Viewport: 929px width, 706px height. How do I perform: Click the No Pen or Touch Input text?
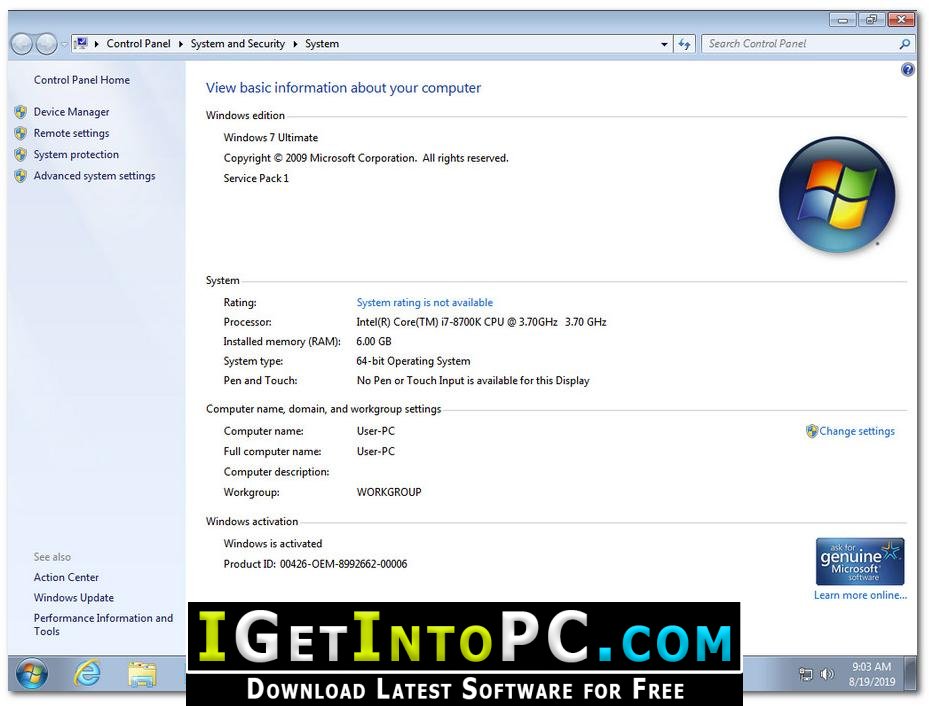[x=473, y=381]
